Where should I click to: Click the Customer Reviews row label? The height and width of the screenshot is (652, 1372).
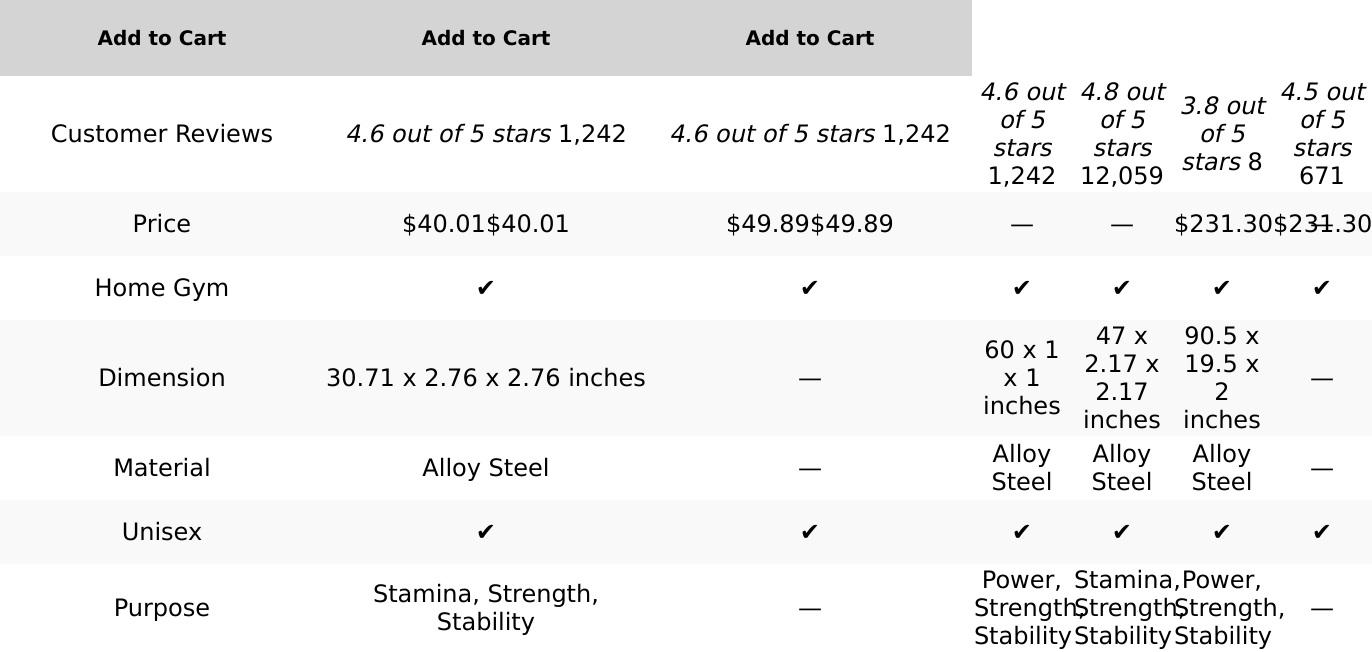point(161,134)
